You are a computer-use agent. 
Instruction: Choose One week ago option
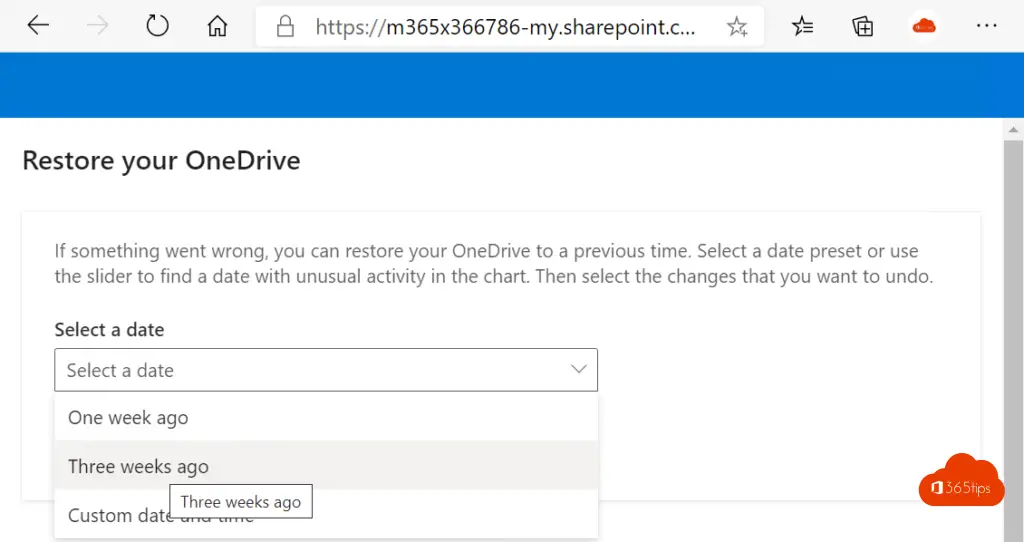click(x=326, y=417)
